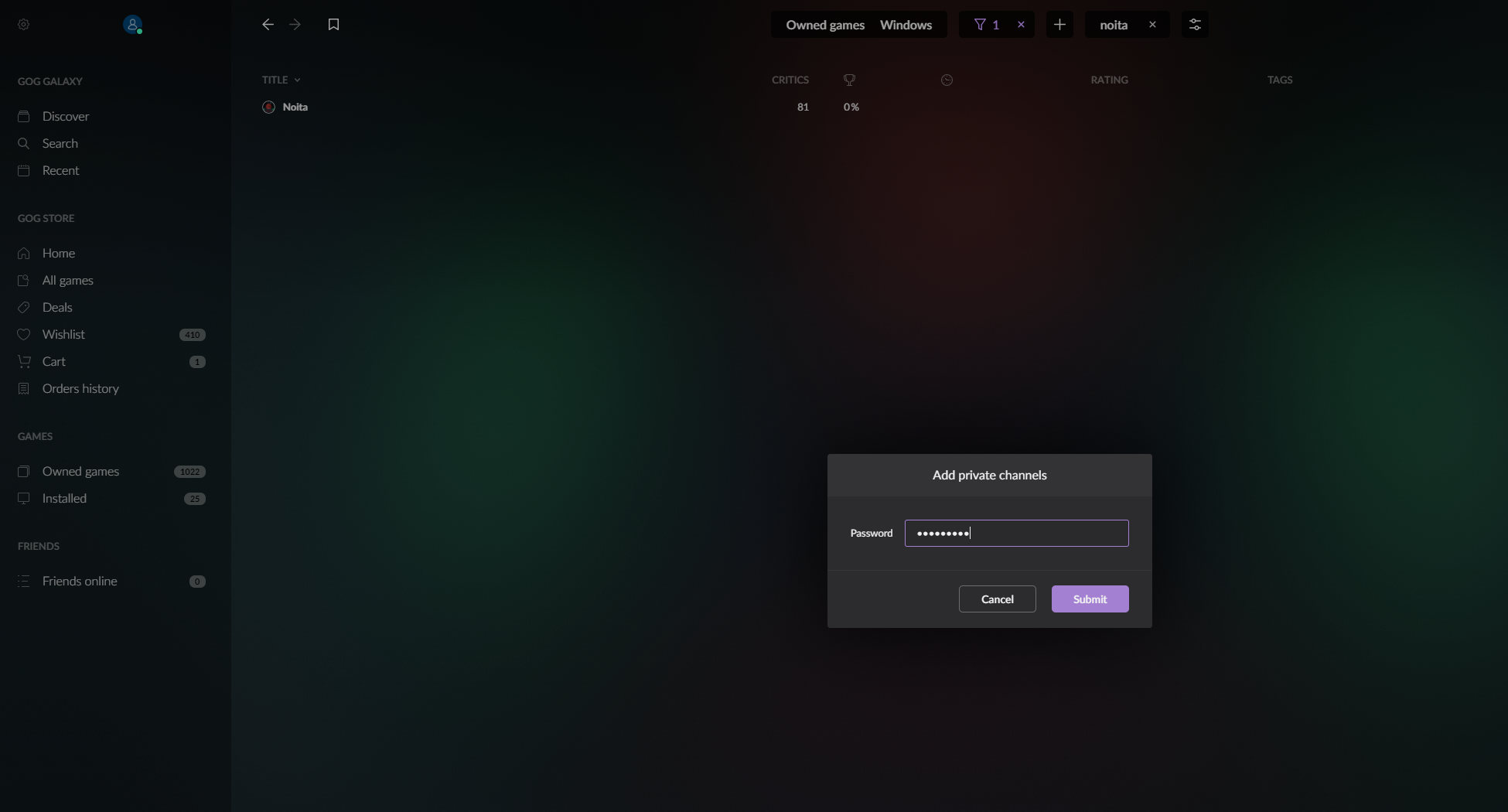
Task: Expand Friends online list
Action: pyautogui.click(x=80, y=581)
